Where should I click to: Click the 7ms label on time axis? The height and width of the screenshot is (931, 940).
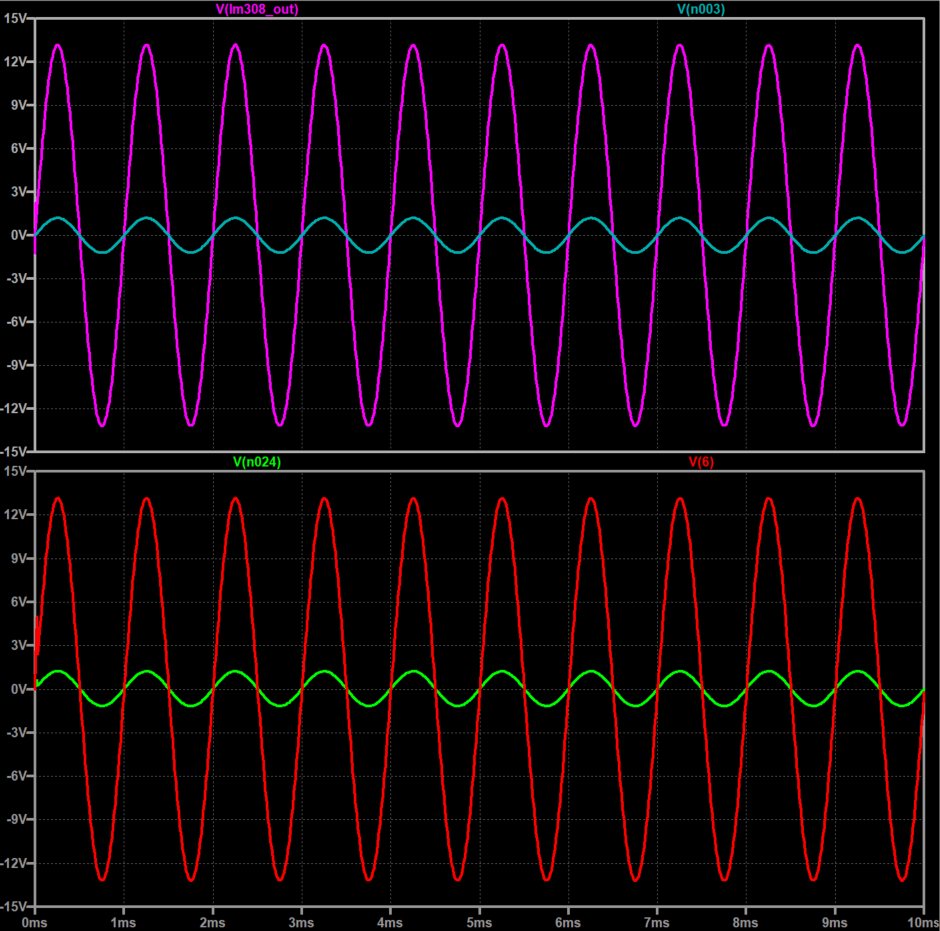point(656,923)
